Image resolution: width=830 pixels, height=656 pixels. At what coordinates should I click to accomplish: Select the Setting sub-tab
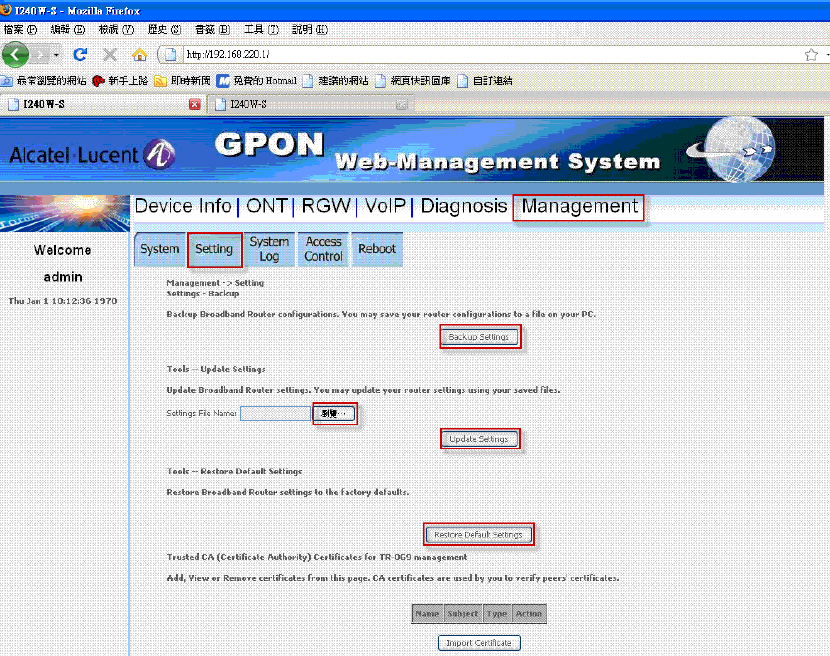214,249
